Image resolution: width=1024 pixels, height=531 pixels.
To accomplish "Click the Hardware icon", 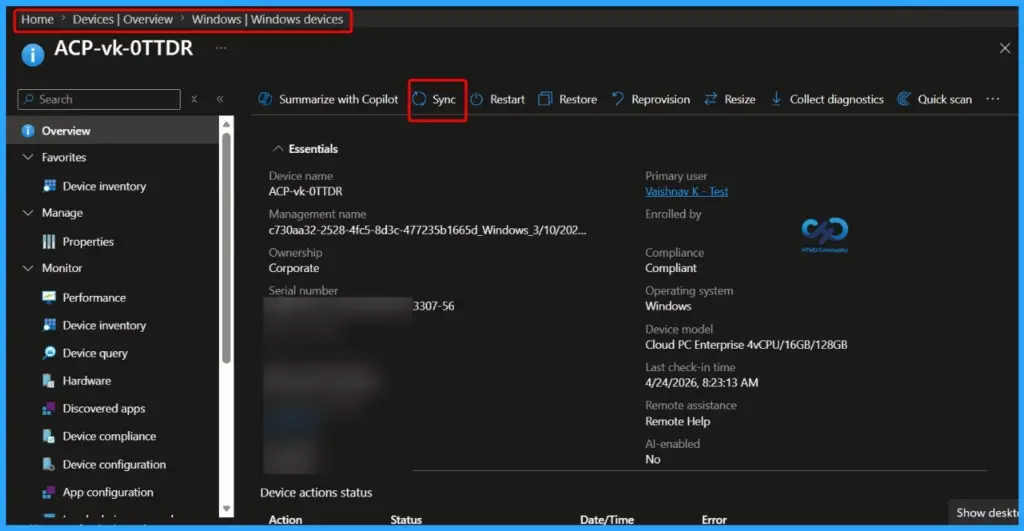I will [49, 381].
